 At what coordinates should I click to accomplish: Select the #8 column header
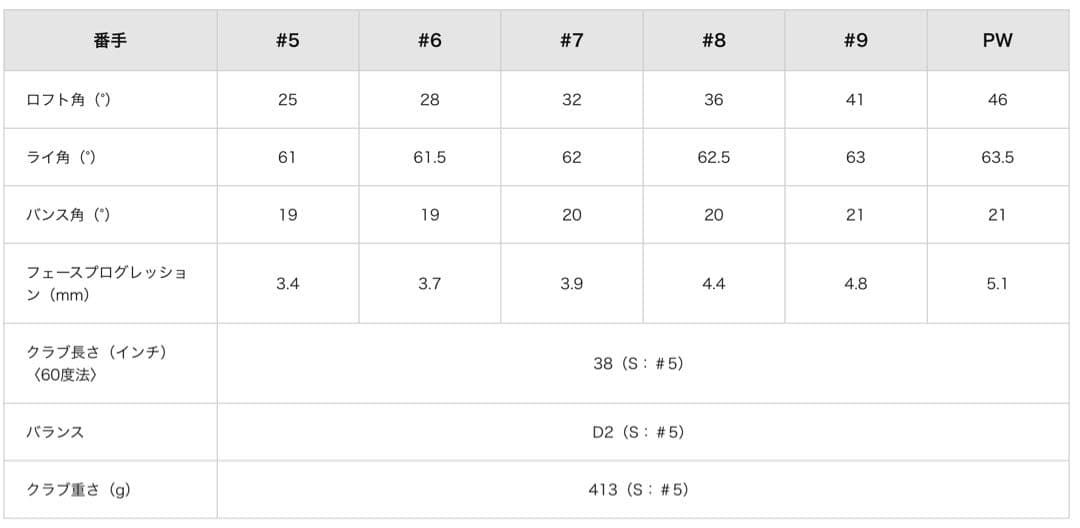(713, 41)
